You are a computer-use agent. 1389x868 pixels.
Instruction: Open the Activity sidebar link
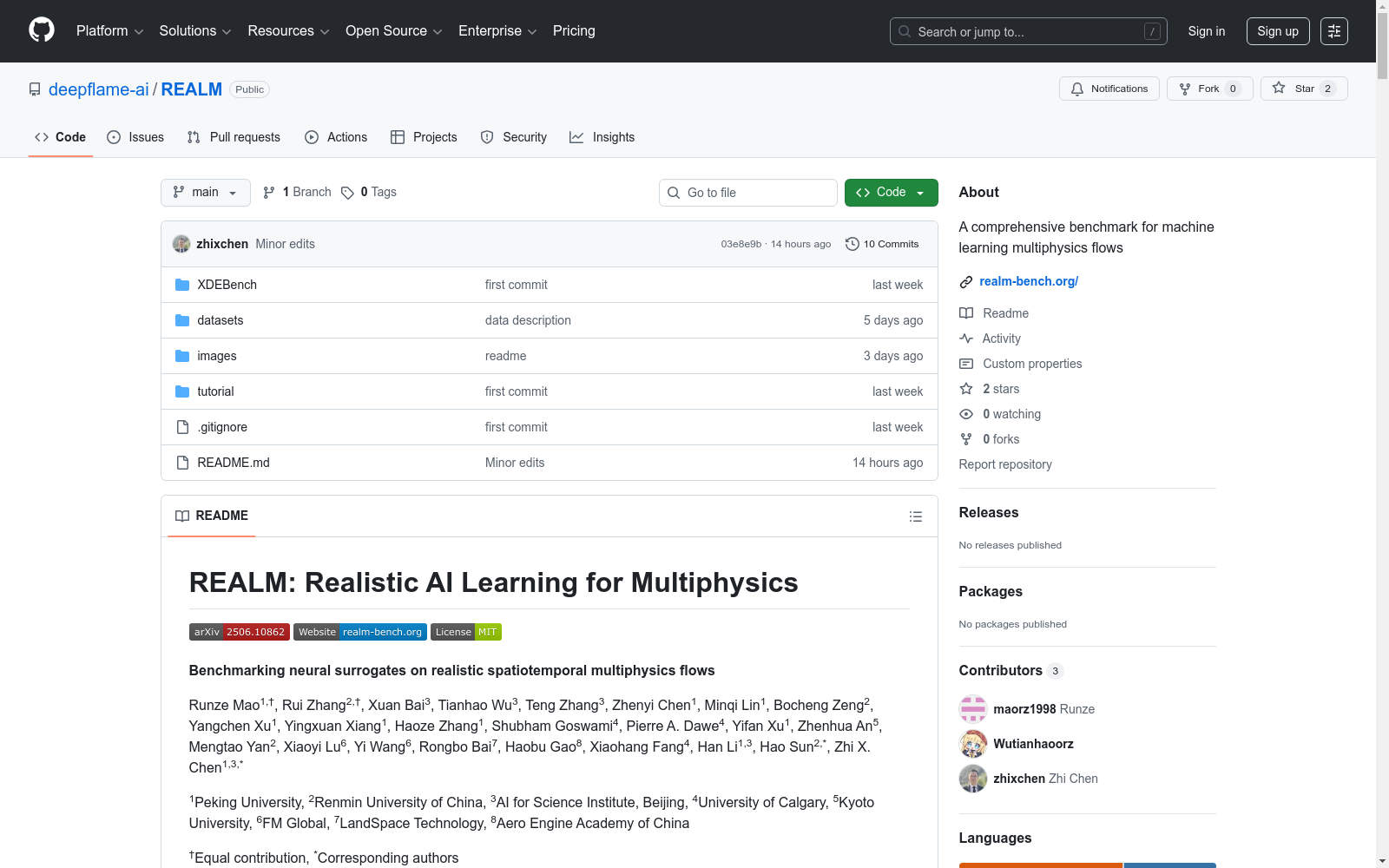tap(990, 339)
